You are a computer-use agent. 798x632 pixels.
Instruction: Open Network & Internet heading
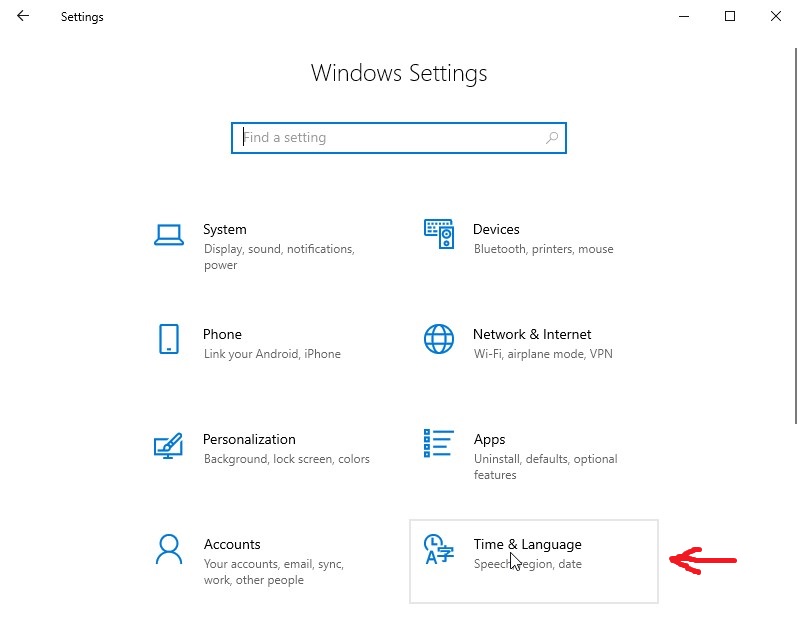click(x=532, y=334)
